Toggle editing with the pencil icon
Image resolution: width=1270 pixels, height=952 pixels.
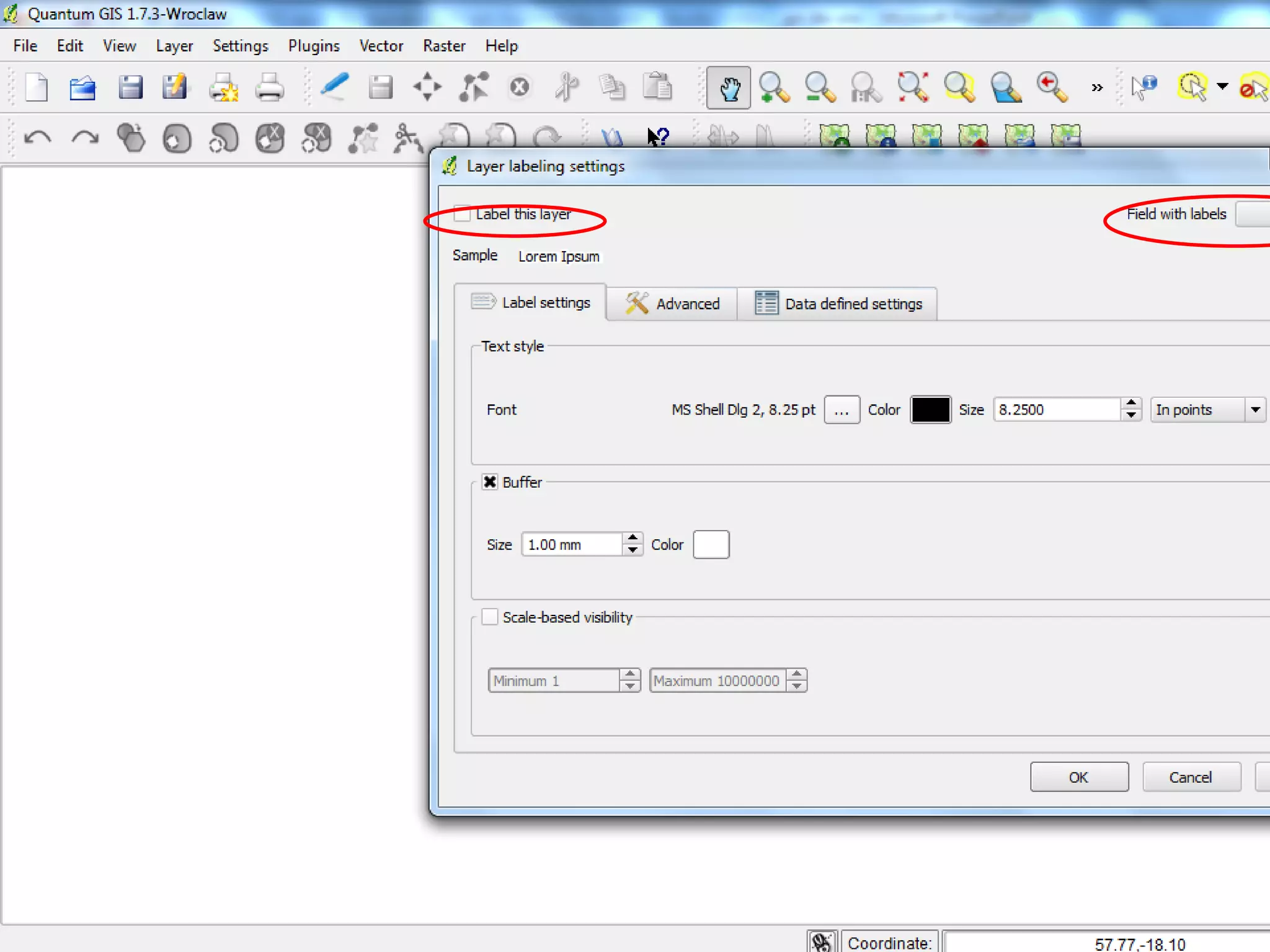(x=334, y=88)
